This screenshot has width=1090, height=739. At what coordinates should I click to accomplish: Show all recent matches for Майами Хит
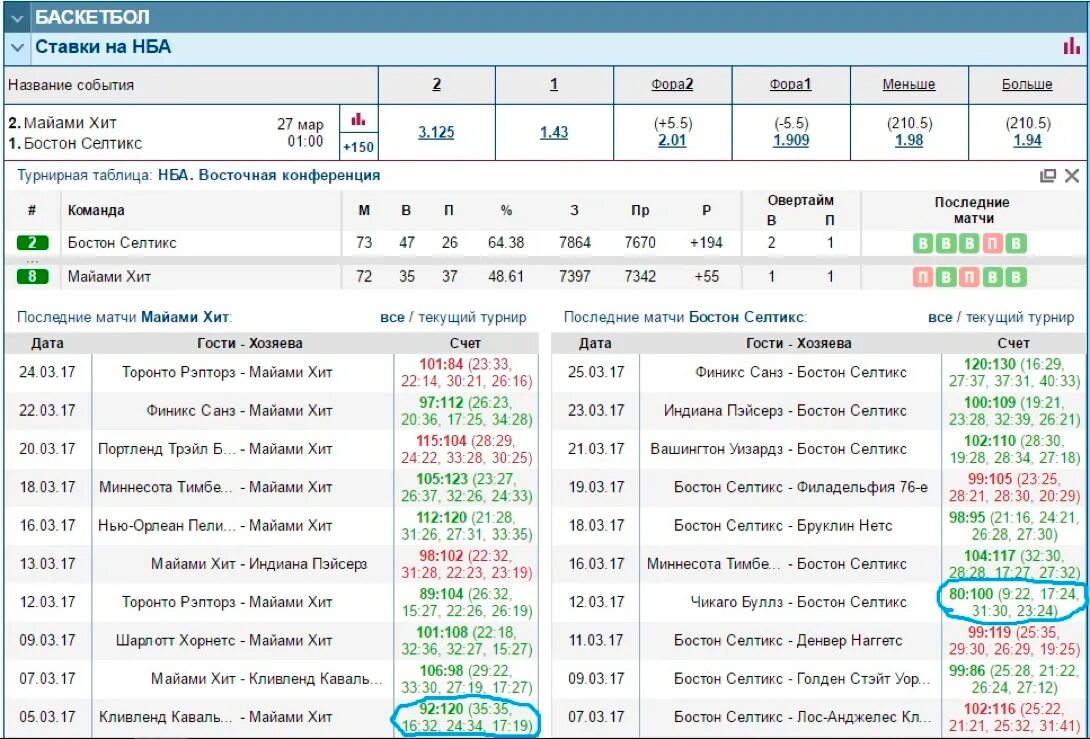point(392,318)
